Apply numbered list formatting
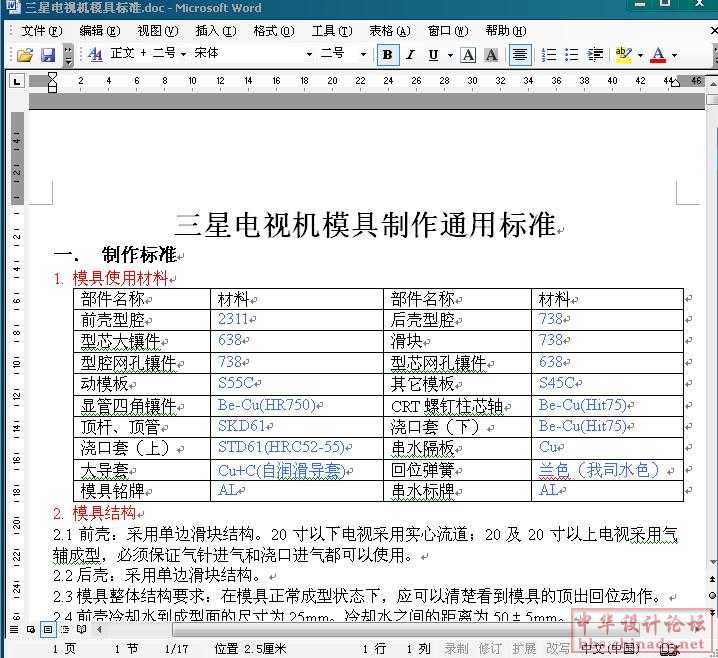The image size is (718, 658). click(x=549, y=55)
